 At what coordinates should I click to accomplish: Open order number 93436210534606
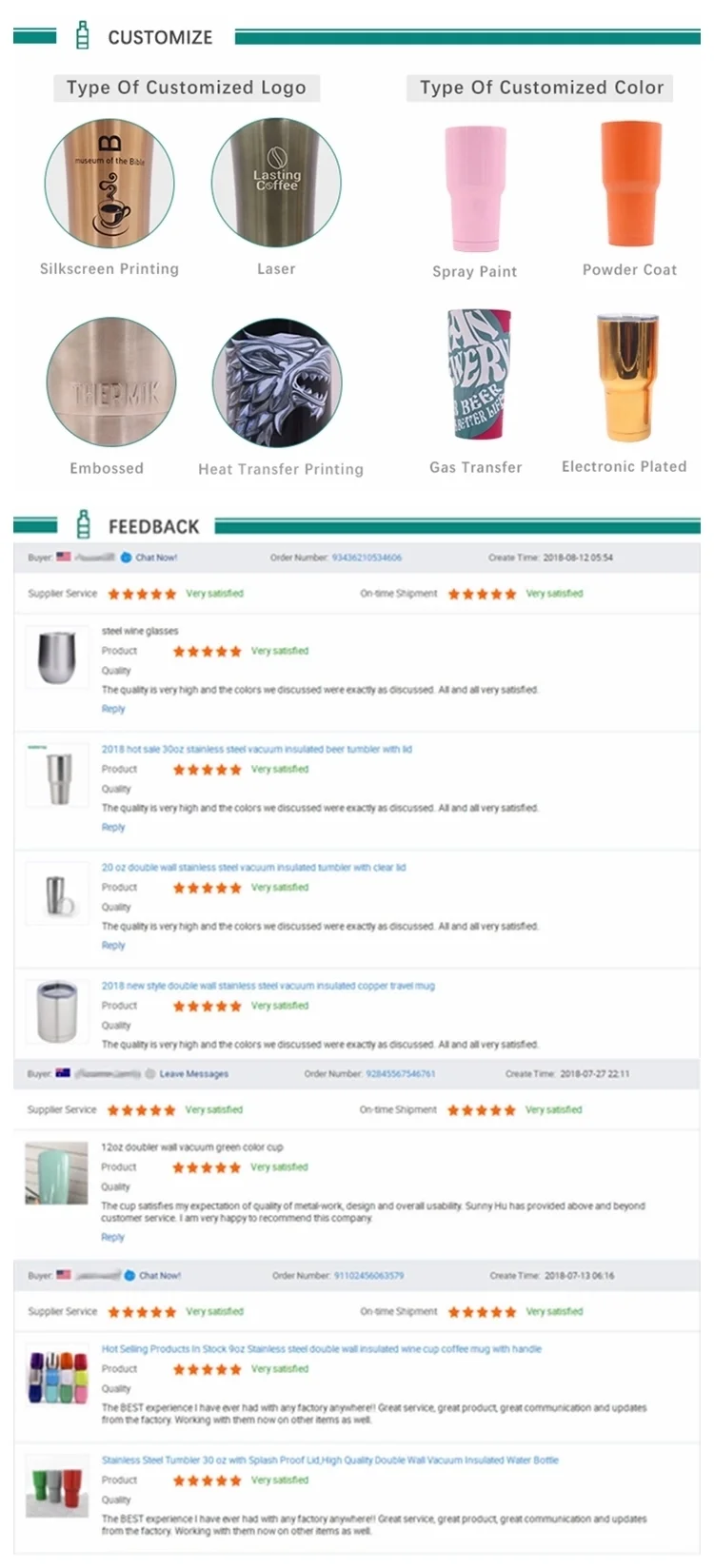coord(367,558)
